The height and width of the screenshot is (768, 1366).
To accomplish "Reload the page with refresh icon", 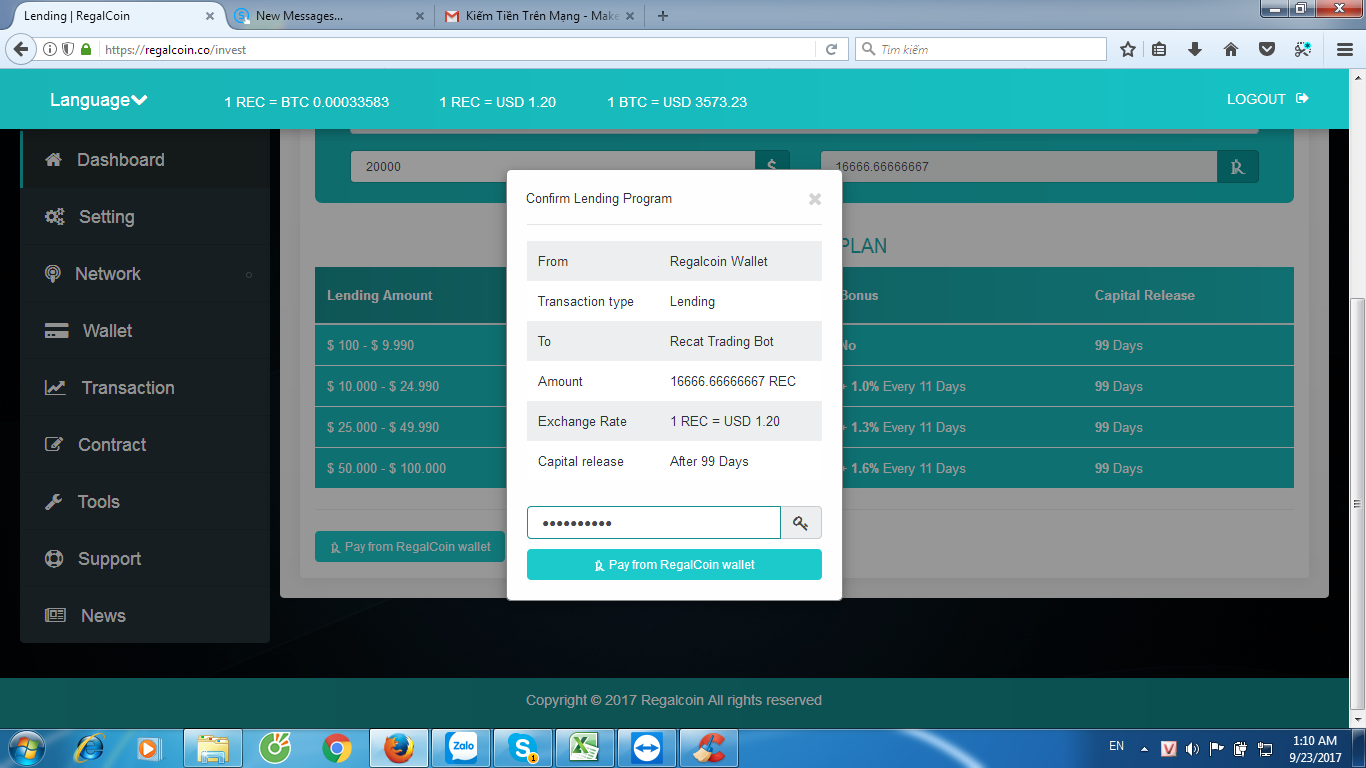I will coord(831,49).
